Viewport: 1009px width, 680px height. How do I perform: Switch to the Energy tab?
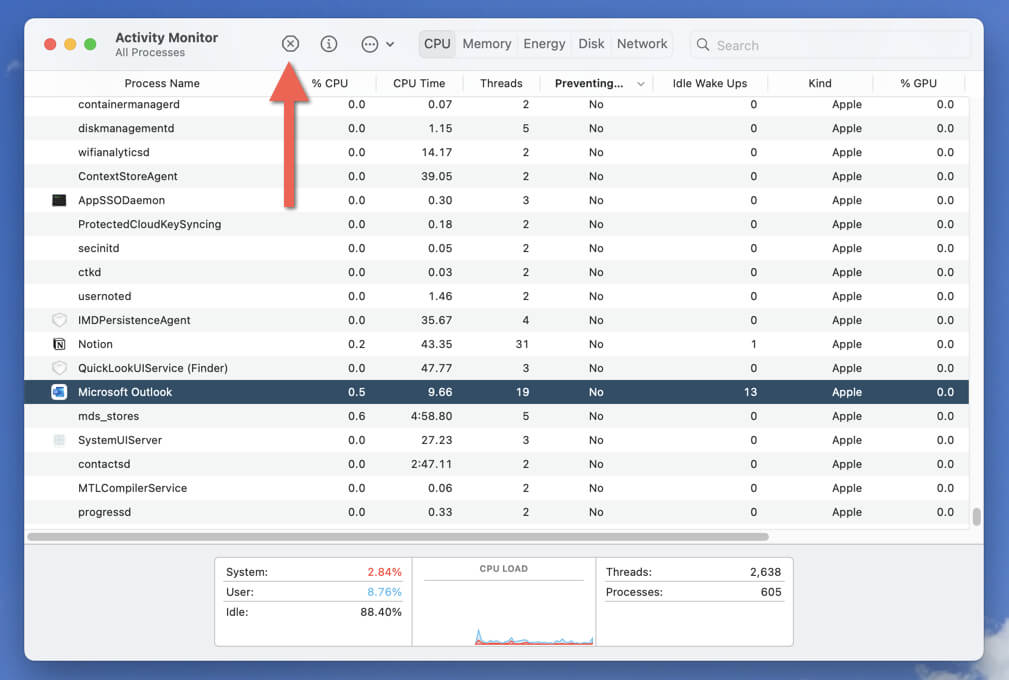pos(544,44)
